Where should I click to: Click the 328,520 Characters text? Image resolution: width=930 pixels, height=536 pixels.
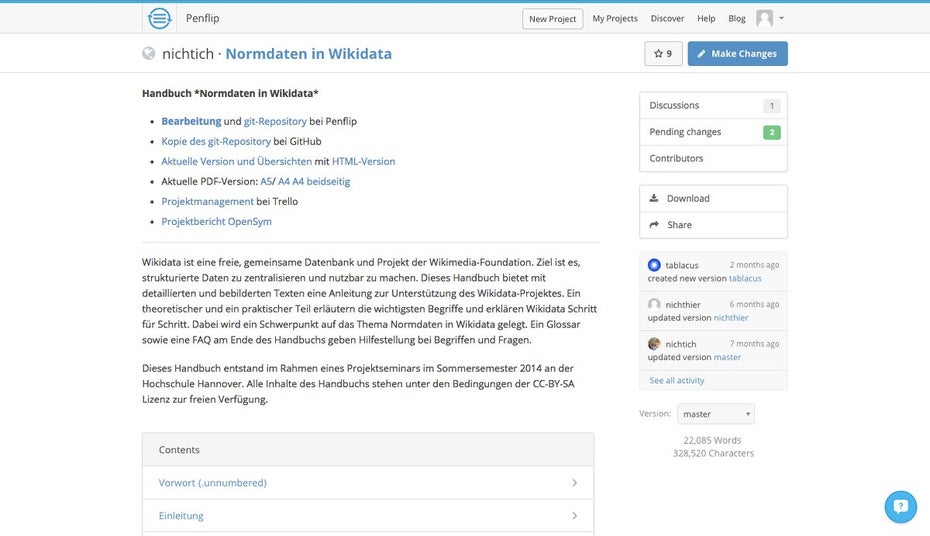pos(714,454)
